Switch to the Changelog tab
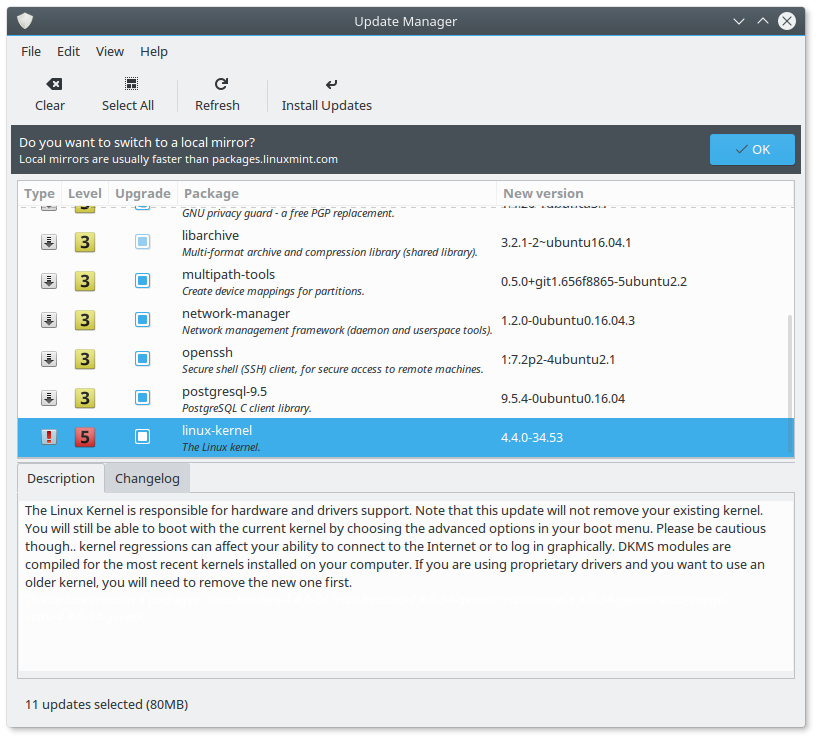This screenshot has width=818, height=740. (x=147, y=478)
